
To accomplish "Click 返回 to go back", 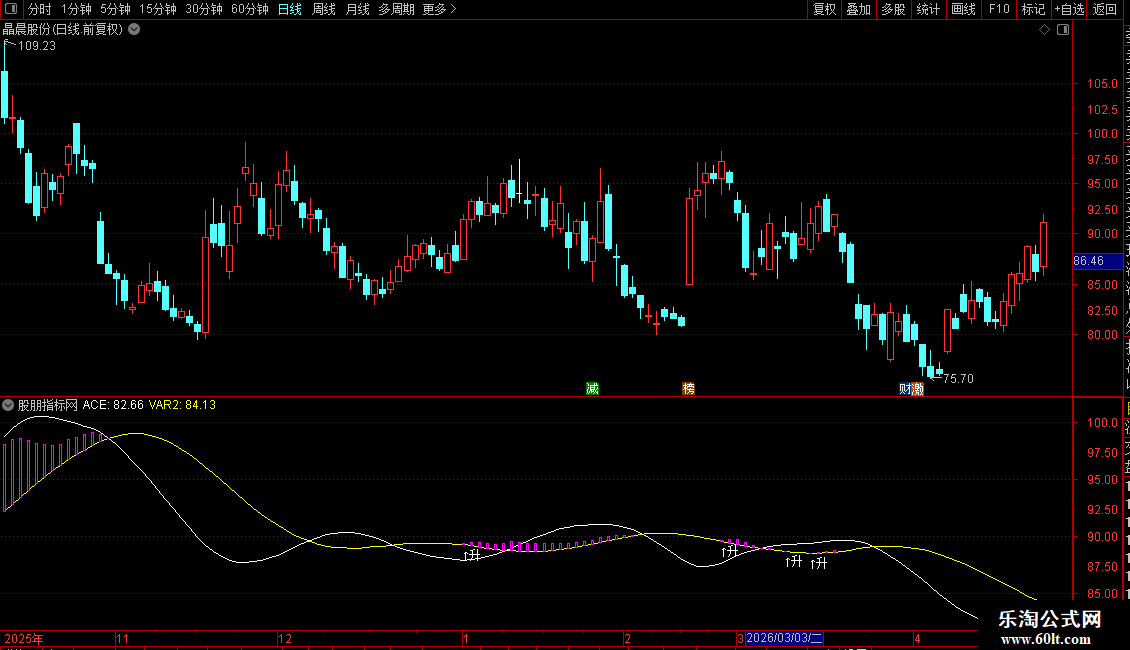I will tap(1104, 9).
